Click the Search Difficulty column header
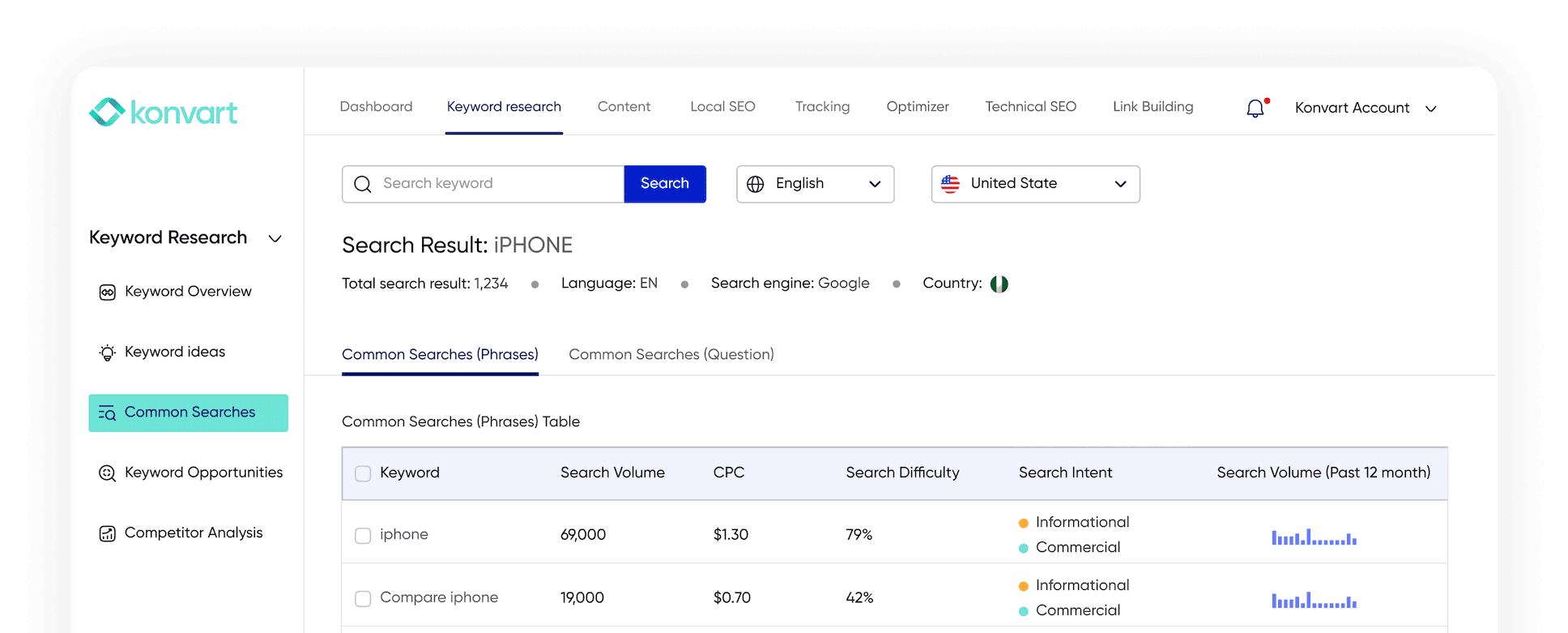1568x633 pixels. [x=902, y=473]
